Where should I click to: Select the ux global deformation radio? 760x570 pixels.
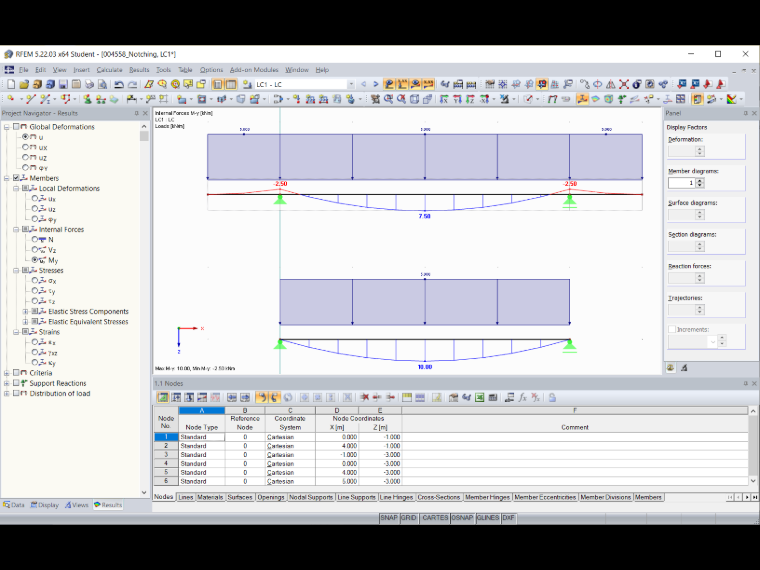pyautogui.click(x=25, y=147)
